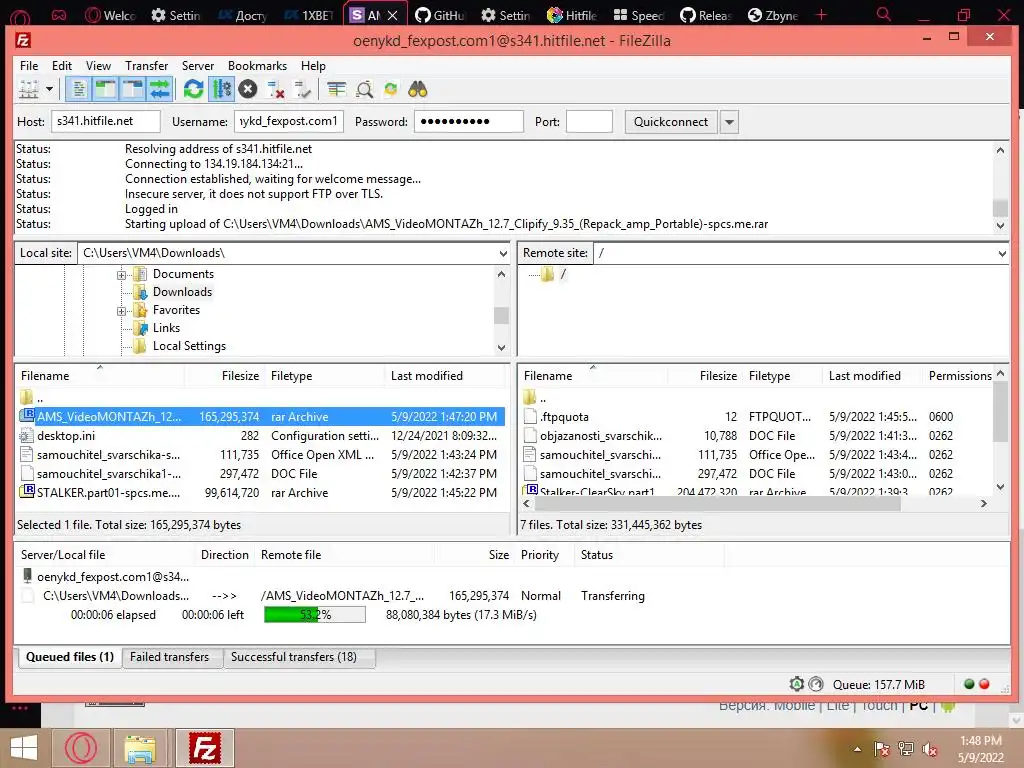Screen dimensions: 1024x768
Task: Toggle processing of transfer queue
Action: (221, 89)
